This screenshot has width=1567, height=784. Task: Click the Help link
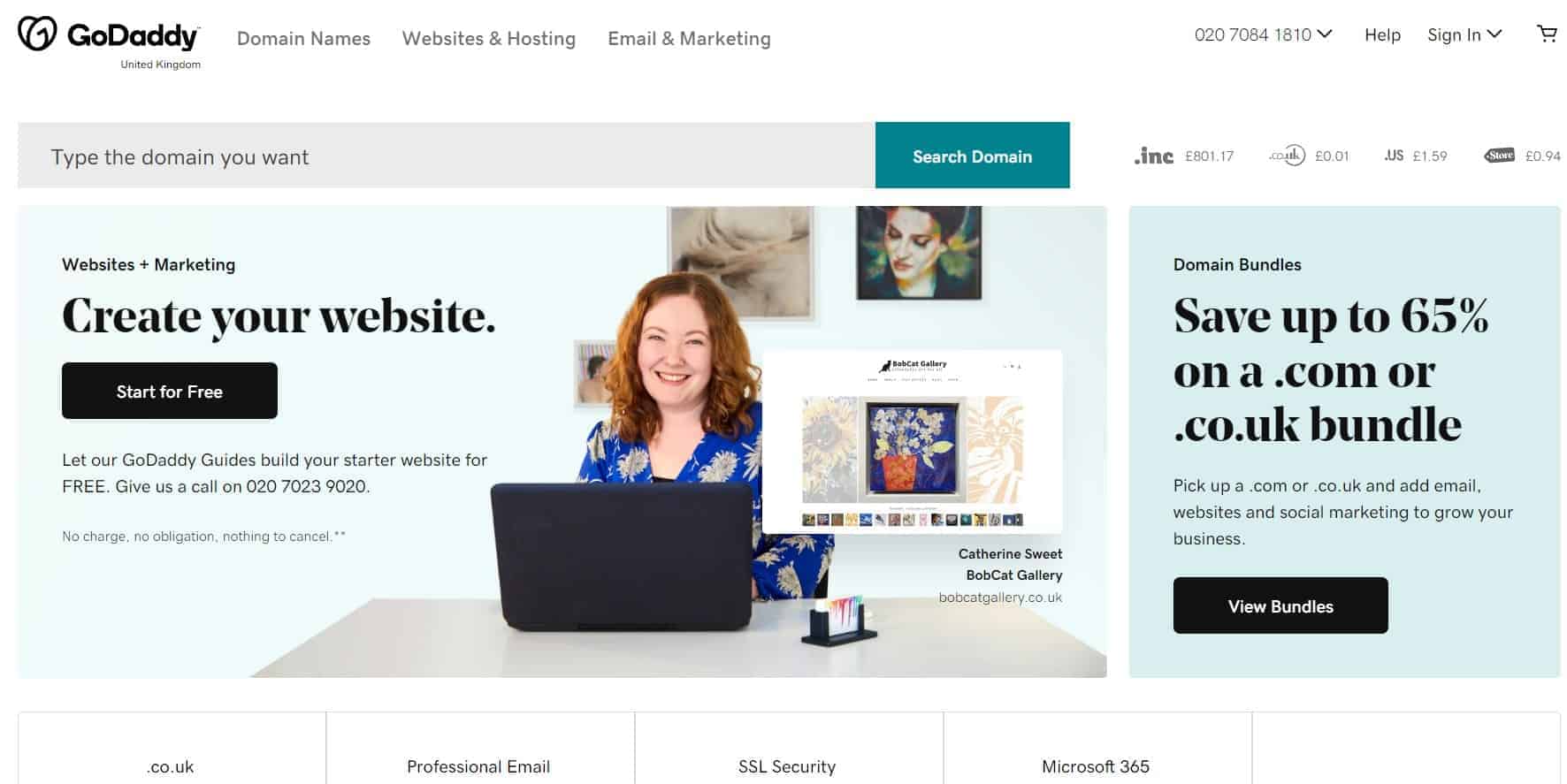pos(1382,34)
